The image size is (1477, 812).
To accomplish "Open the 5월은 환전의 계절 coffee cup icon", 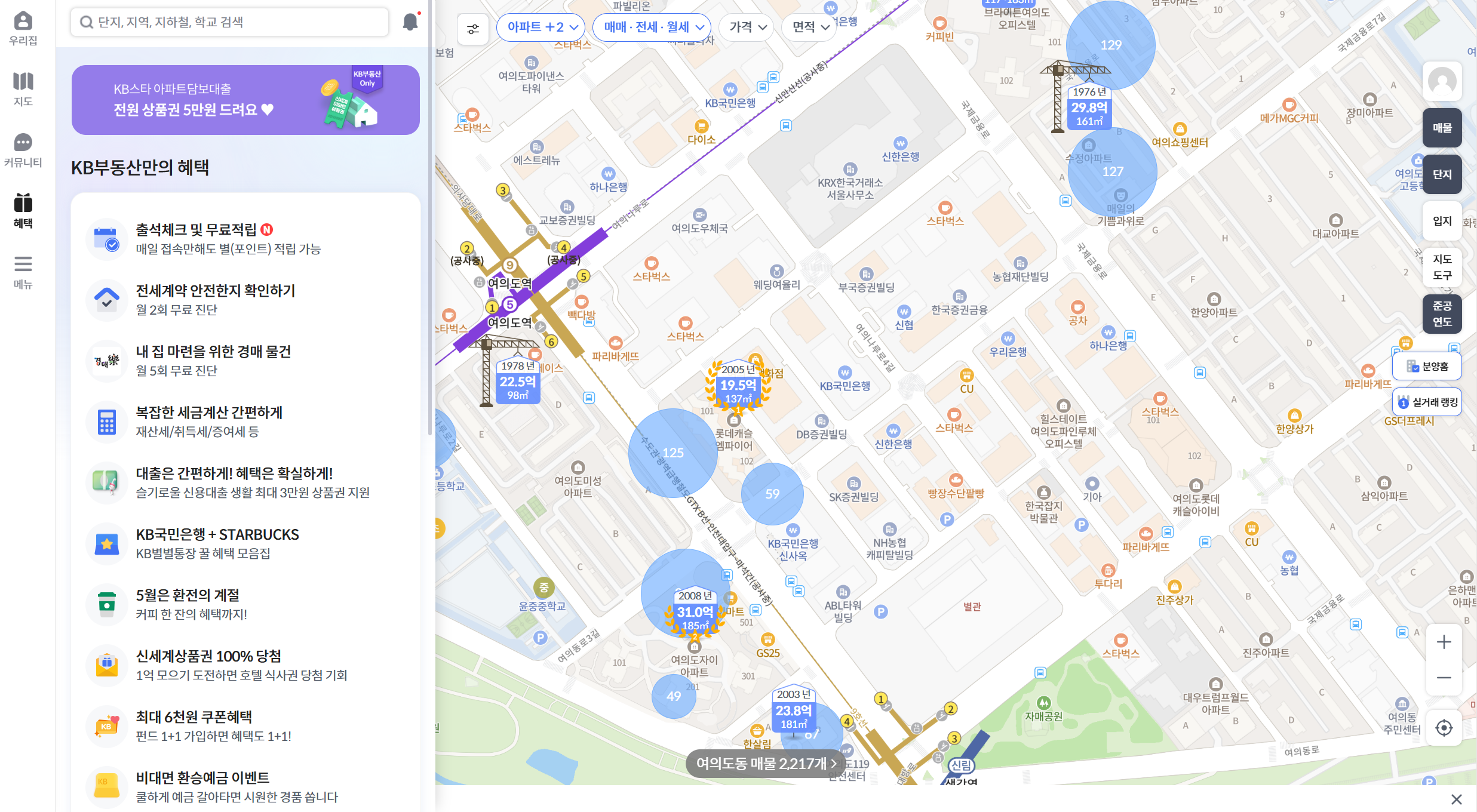I will [x=107, y=605].
